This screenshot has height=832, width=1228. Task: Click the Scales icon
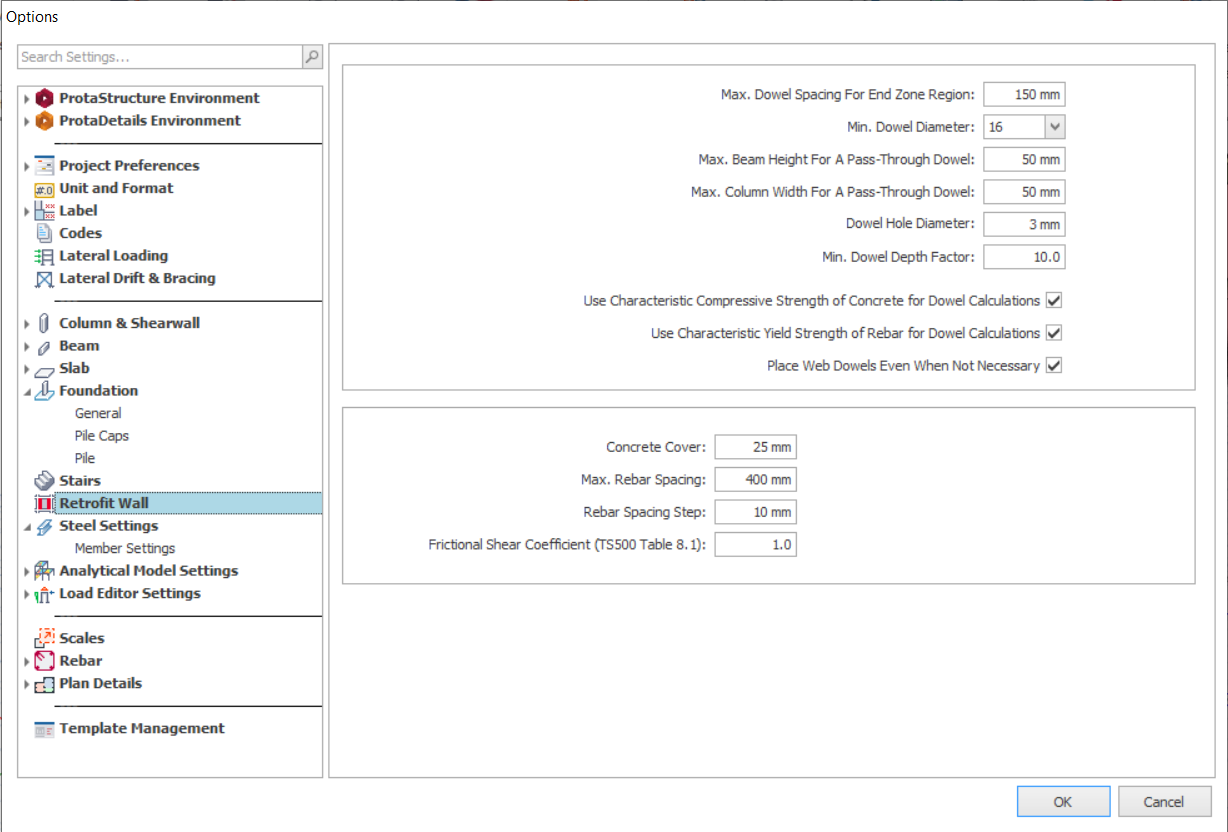pyautogui.click(x=44, y=638)
